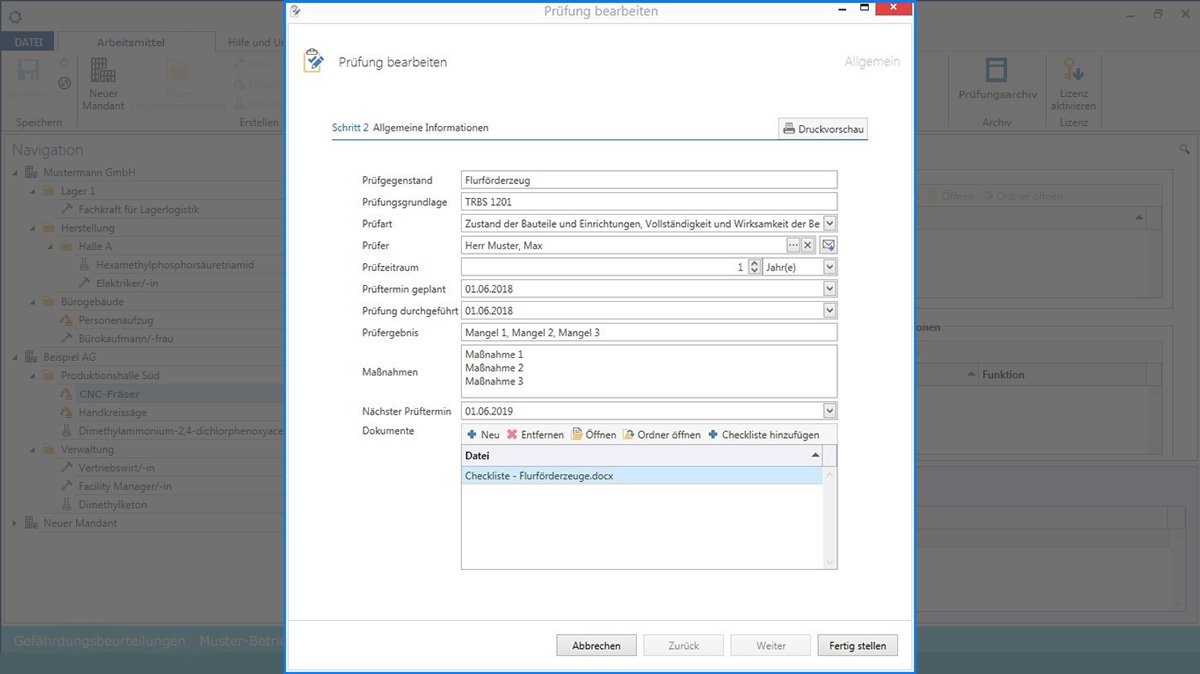Collapse the Herstellung folder node
The width and height of the screenshot is (1200, 674).
coord(33,228)
